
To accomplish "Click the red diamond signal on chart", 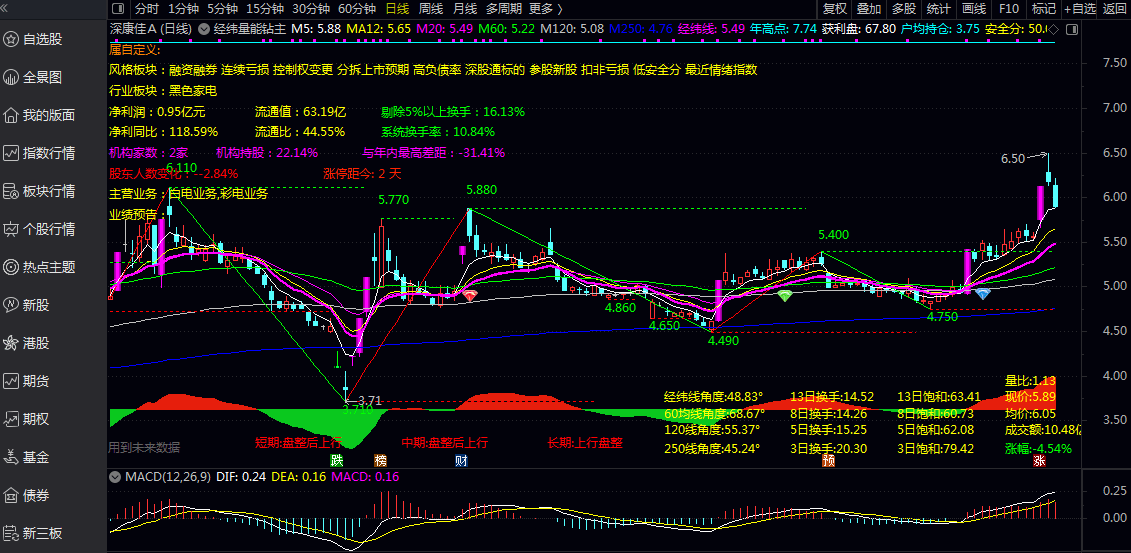I will coord(470,296).
